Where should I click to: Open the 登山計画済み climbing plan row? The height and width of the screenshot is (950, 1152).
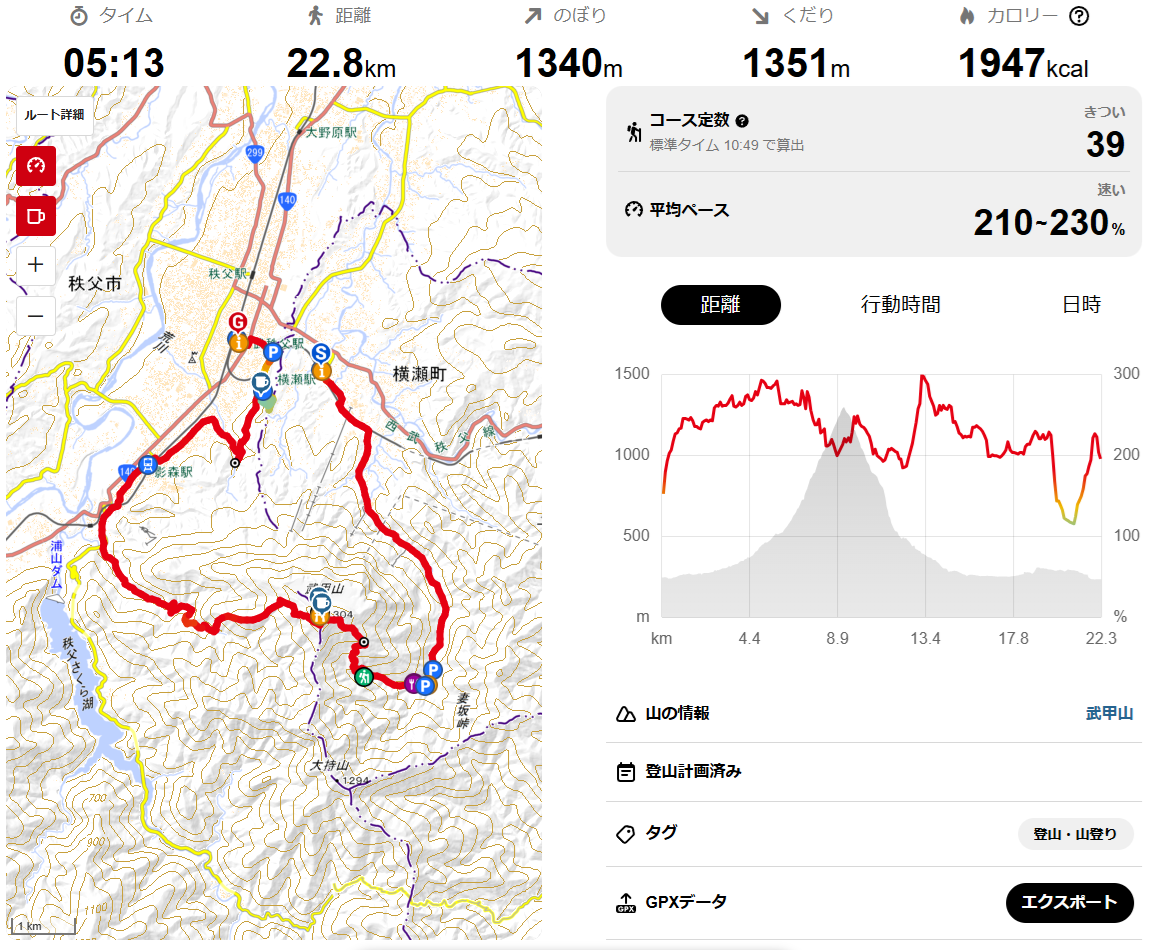[874, 771]
